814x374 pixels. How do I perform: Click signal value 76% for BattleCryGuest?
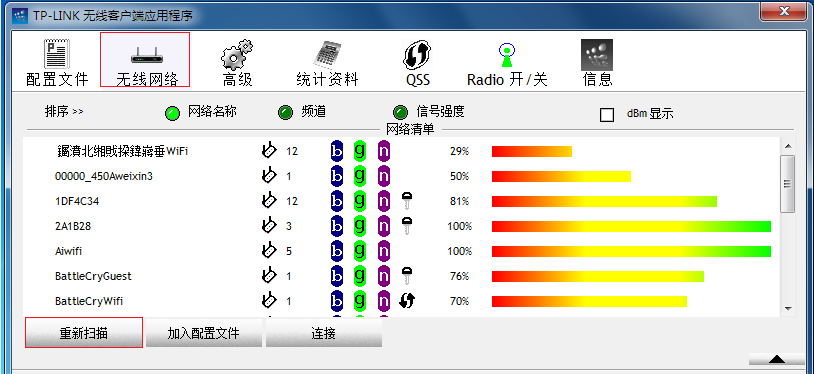[459, 276]
